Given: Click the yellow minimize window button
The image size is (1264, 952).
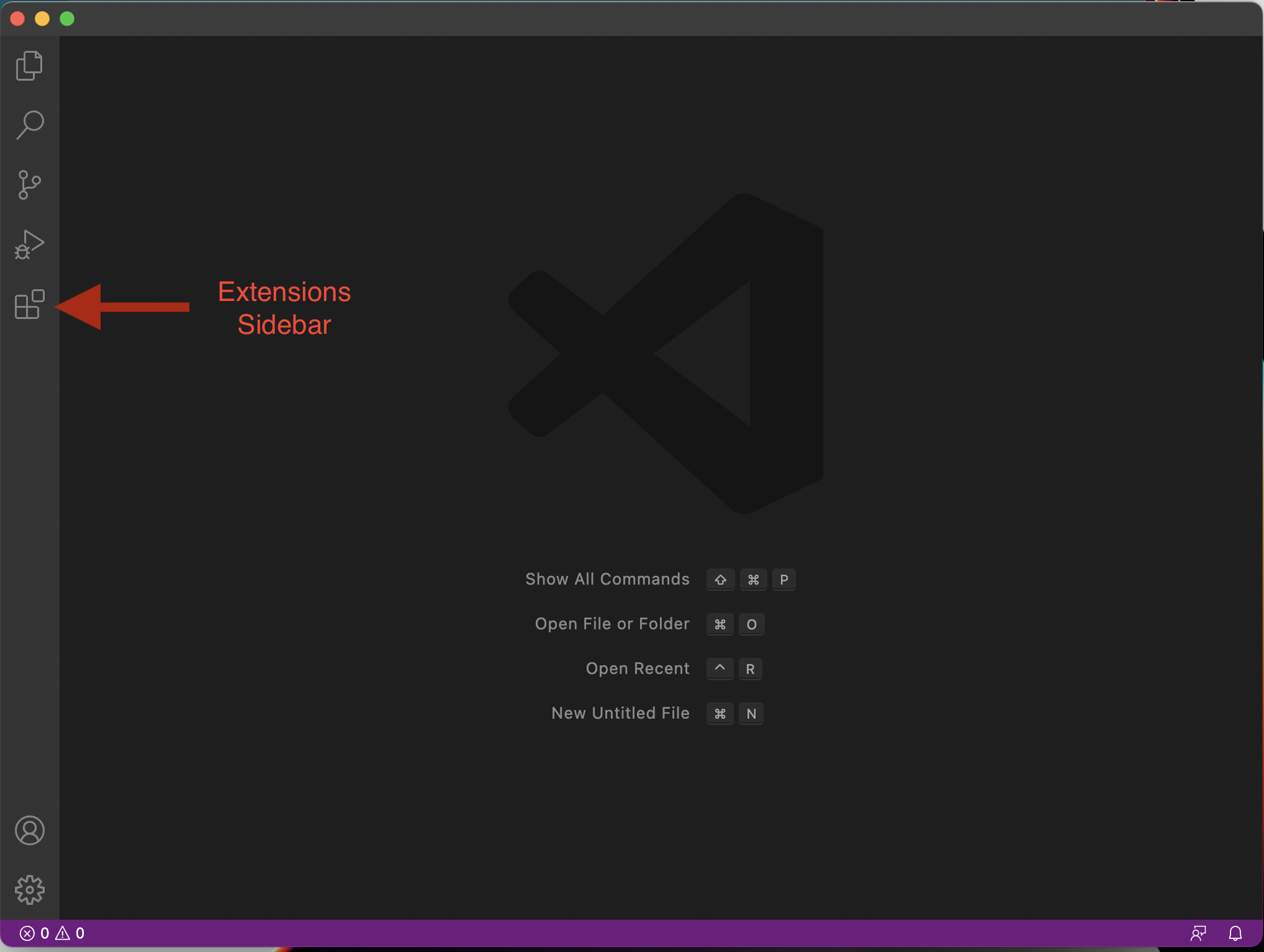Looking at the screenshot, I should coord(42,19).
